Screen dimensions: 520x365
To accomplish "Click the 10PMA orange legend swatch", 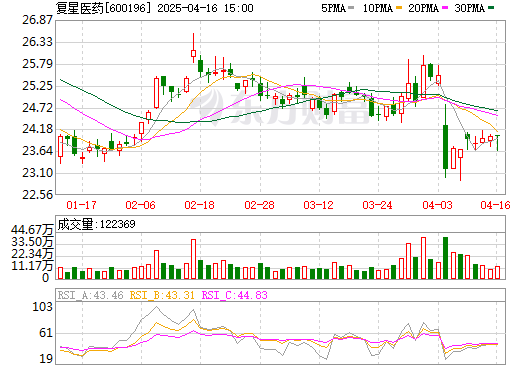I will point(399,8).
